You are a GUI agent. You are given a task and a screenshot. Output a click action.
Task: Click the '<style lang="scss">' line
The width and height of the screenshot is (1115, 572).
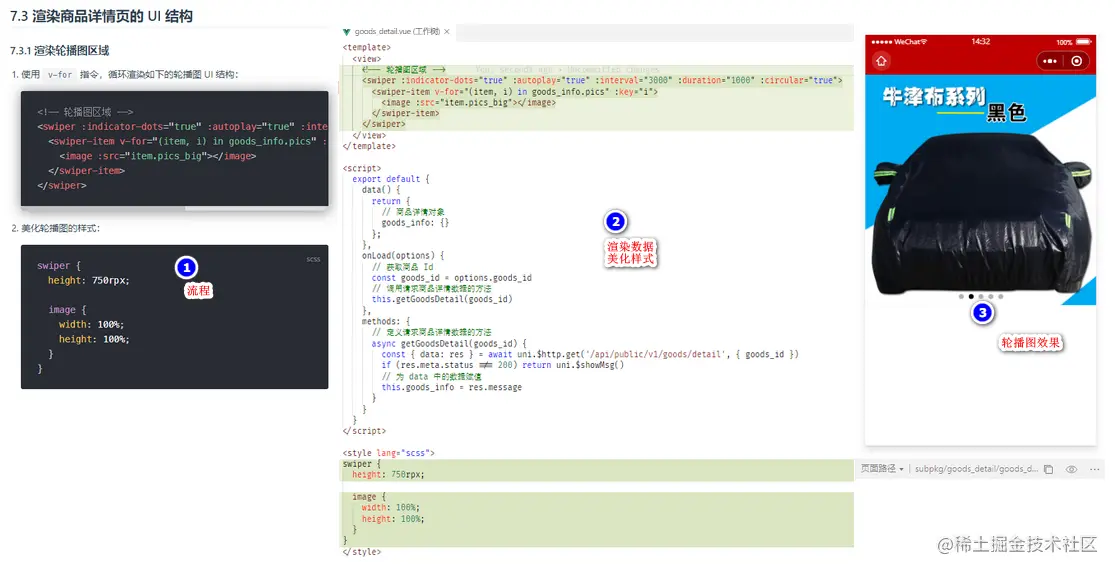coord(389,452)
